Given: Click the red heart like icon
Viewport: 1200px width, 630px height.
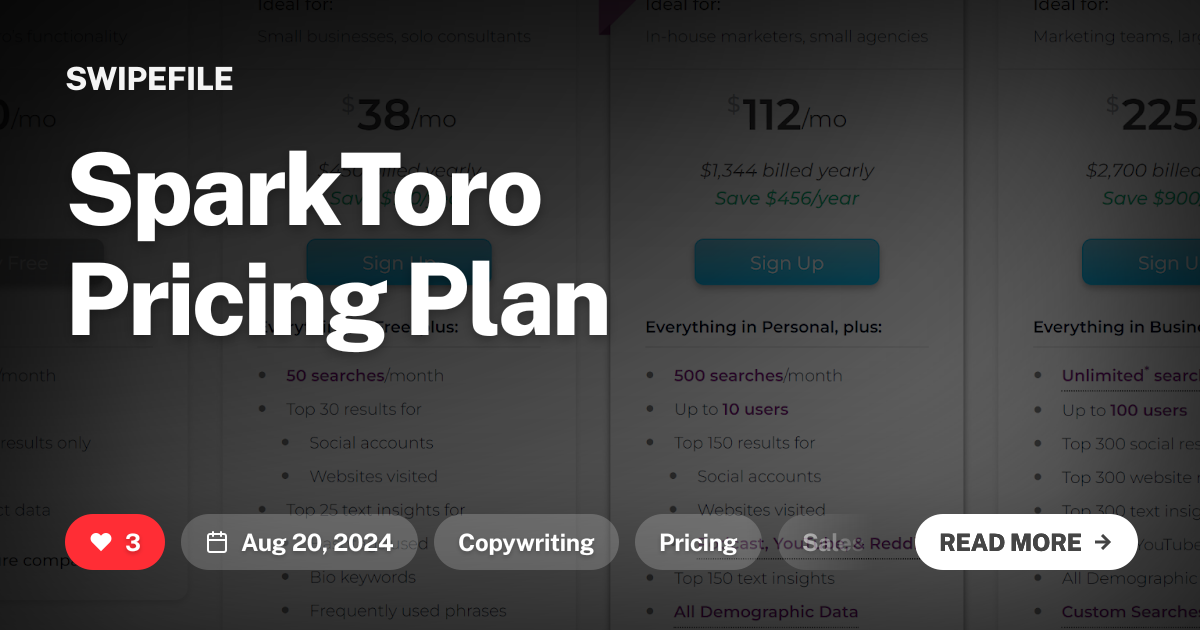Looking at the screenshot, I should point(100,542).
